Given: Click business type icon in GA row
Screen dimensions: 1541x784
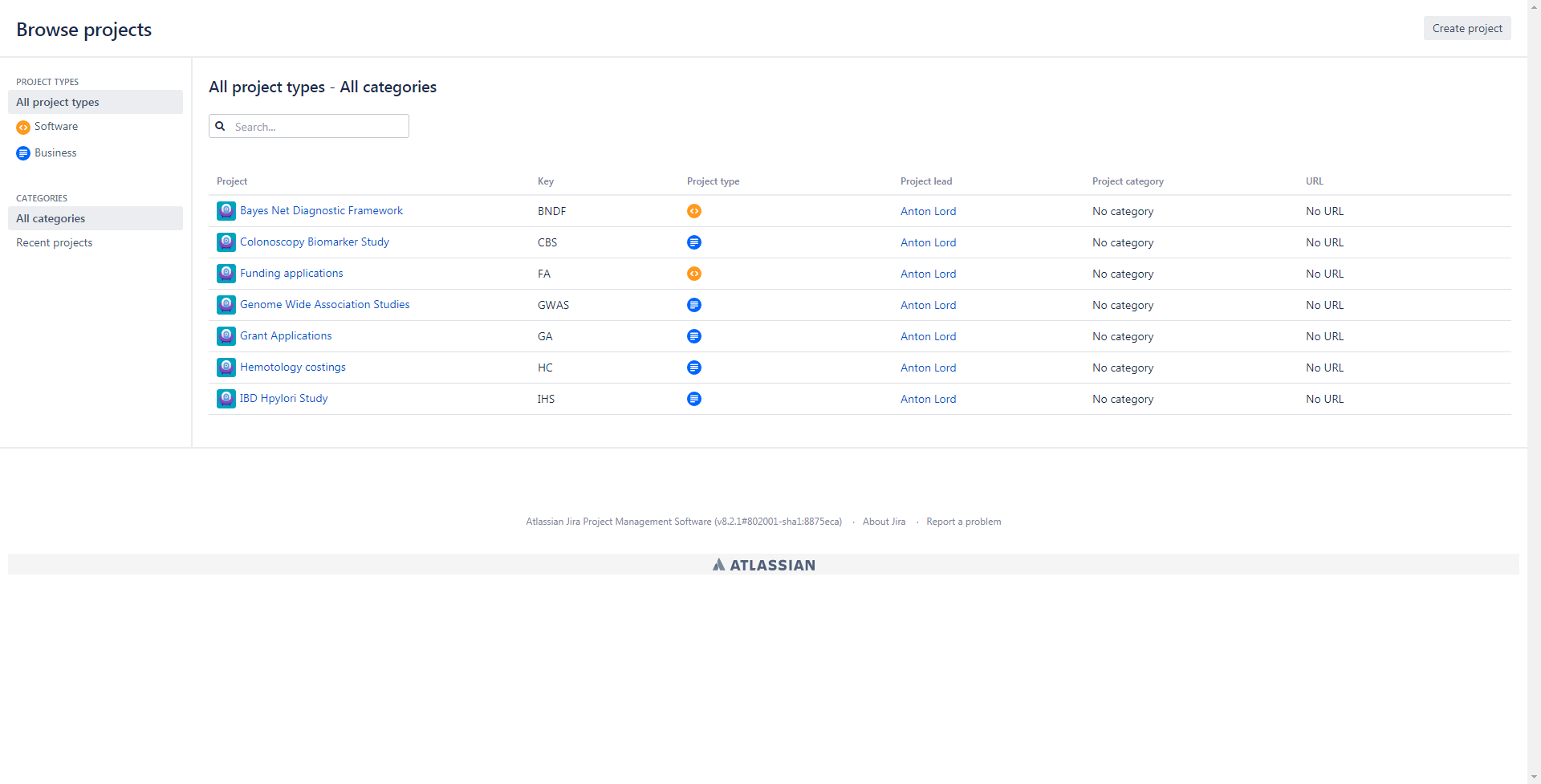Looking at the screenshot, I should (694, 336).
